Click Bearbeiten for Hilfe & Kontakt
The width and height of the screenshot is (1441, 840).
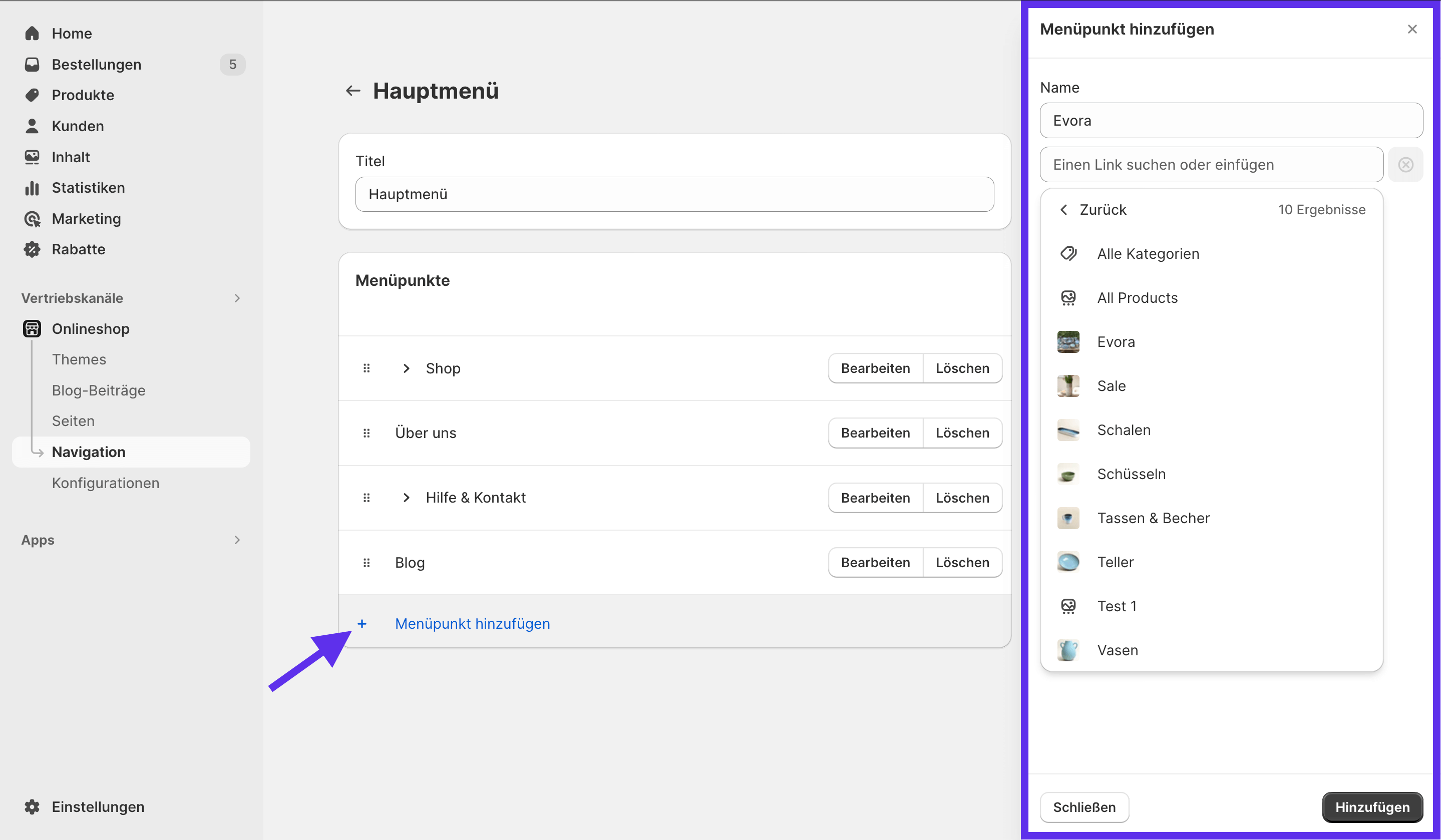875,498
